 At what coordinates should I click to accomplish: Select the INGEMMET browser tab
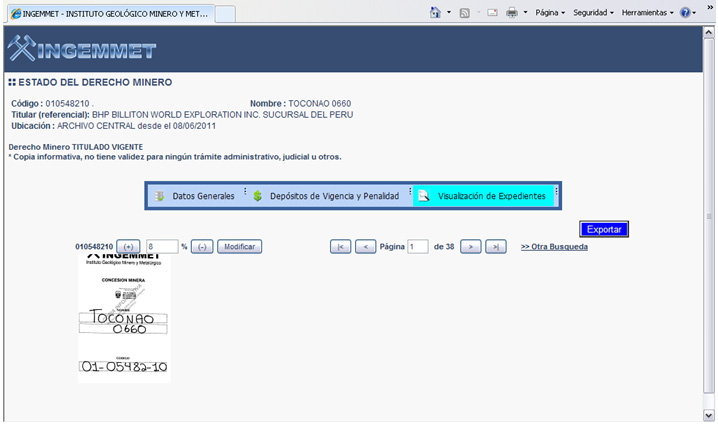pyautogui.click(x=111, y=14)
